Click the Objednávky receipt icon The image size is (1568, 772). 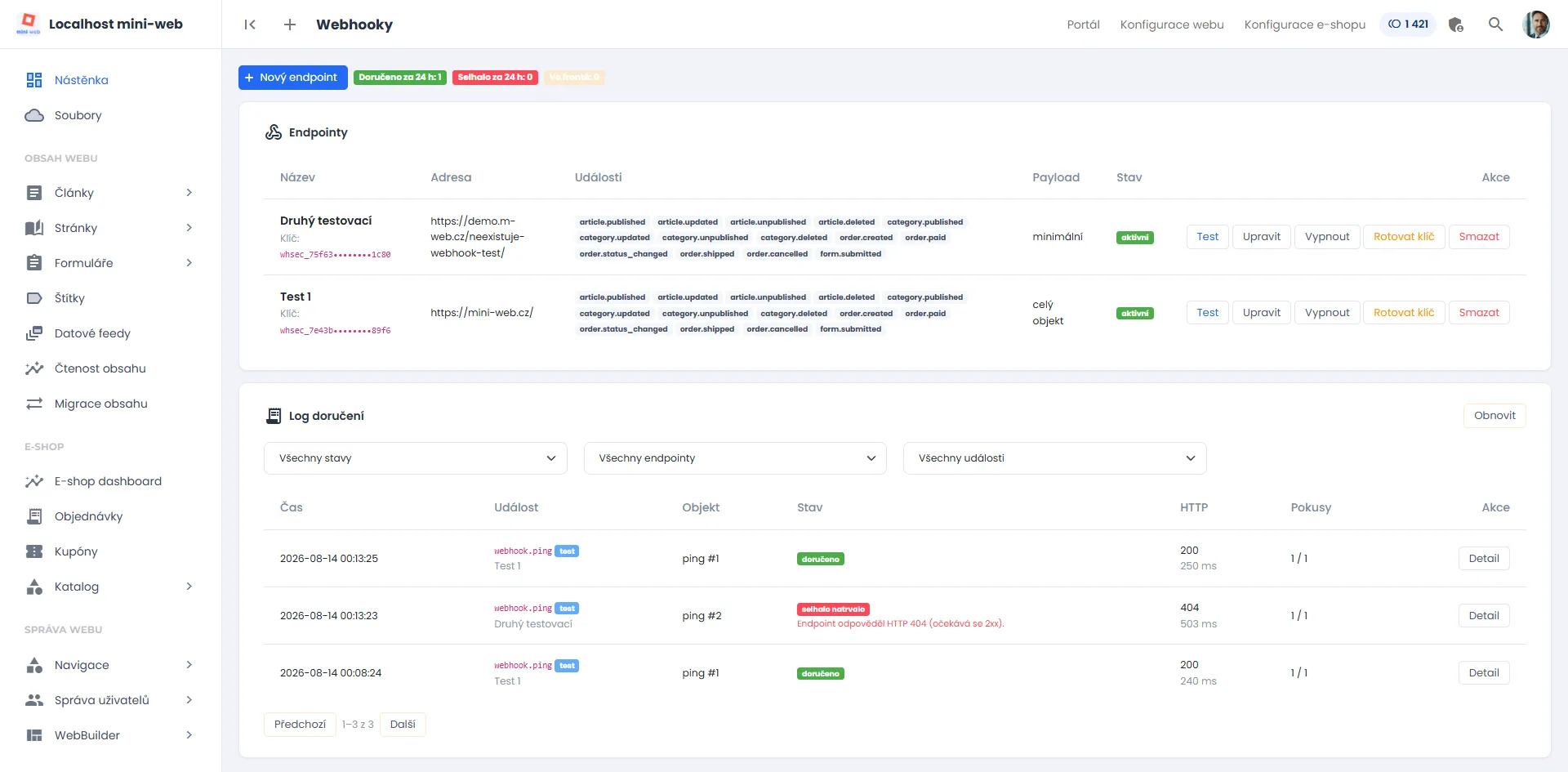point(34,516)
